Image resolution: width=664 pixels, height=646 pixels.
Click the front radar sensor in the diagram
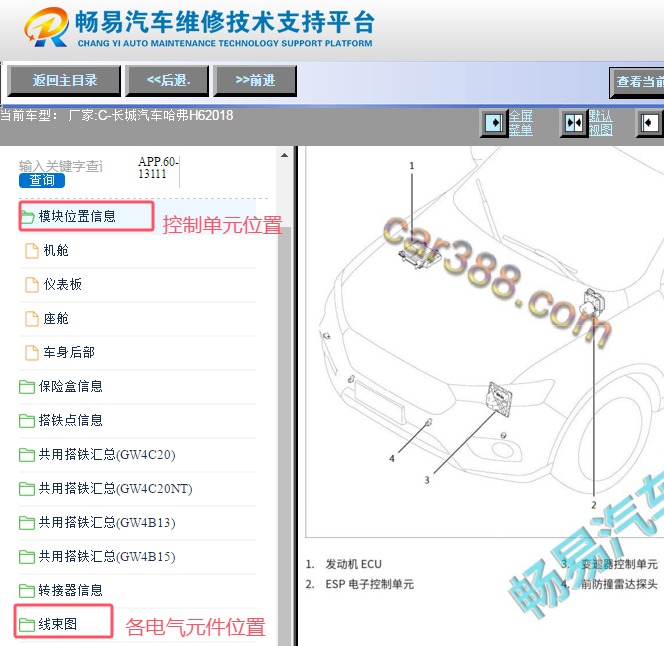(x=429, y=422)
